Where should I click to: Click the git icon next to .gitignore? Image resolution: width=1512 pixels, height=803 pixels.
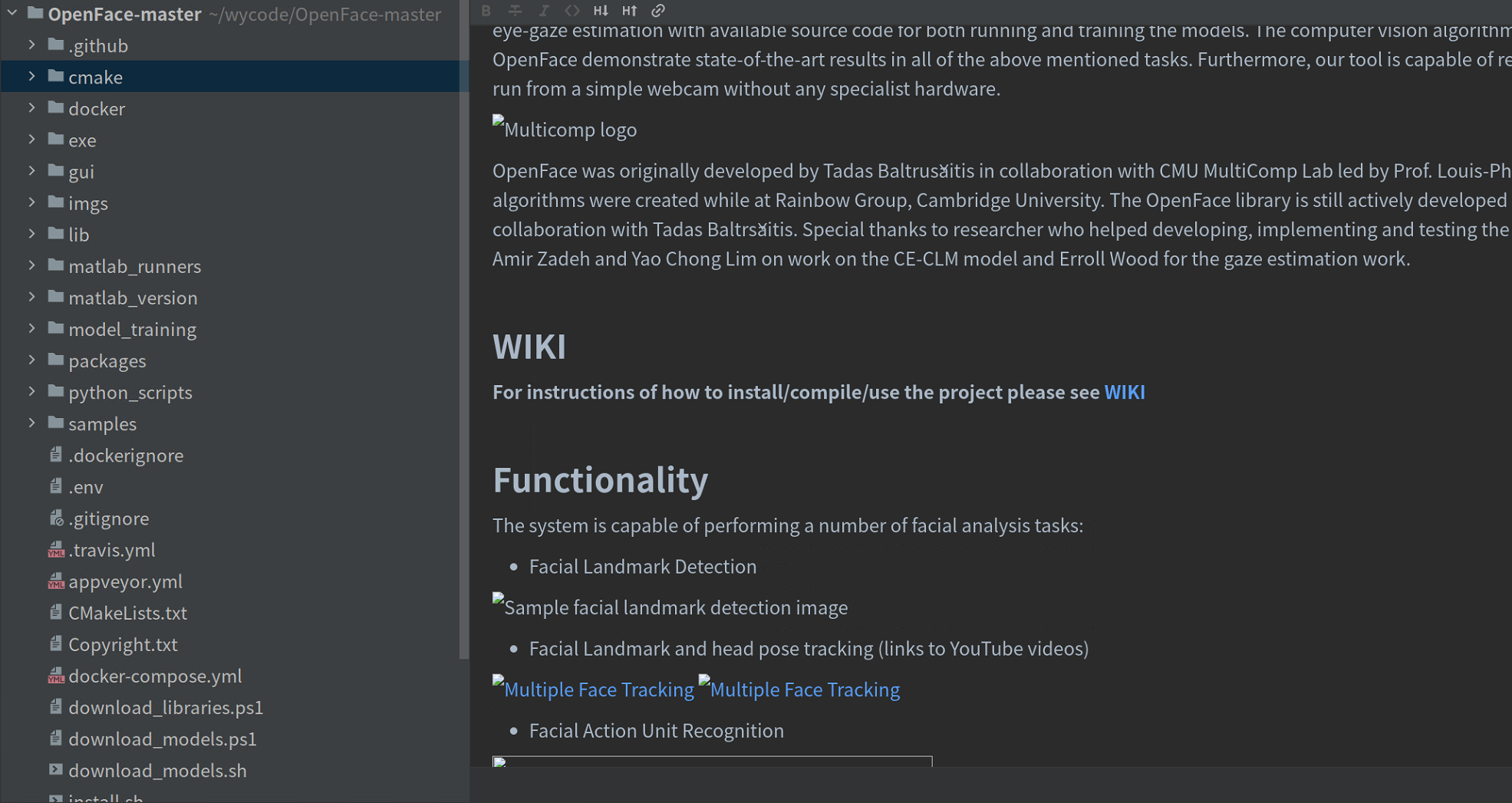pos(55,518)
